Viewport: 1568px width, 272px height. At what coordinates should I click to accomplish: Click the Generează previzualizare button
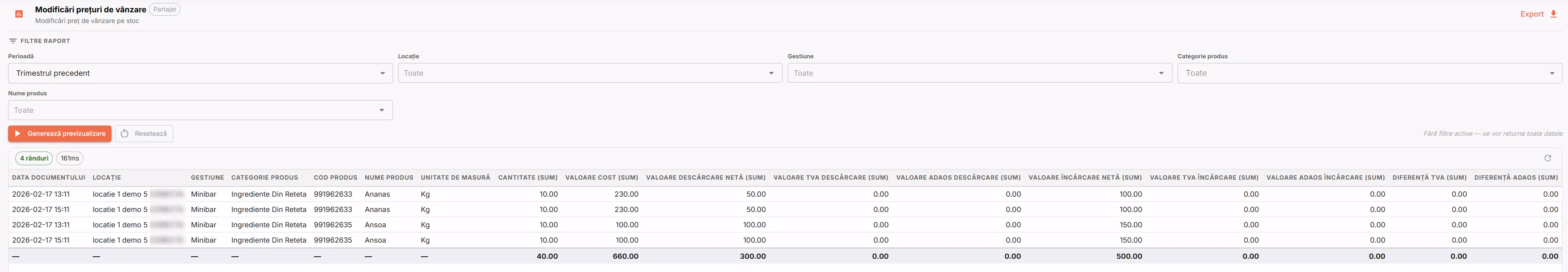pyautogui.click(x=60, y=134)
